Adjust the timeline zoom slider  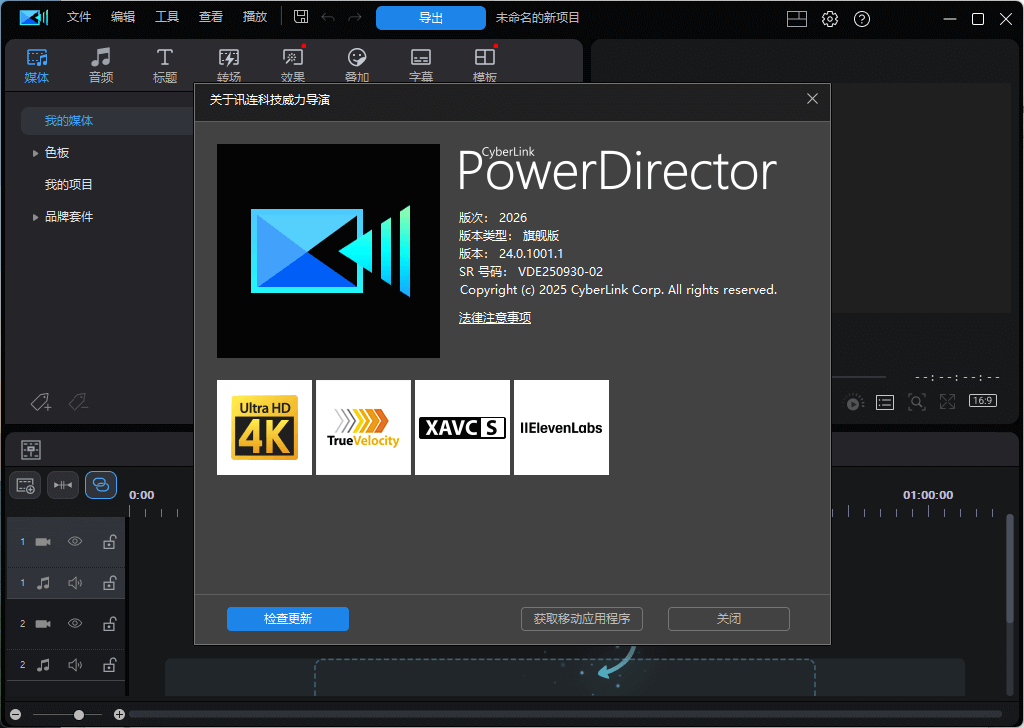[78, 714]
